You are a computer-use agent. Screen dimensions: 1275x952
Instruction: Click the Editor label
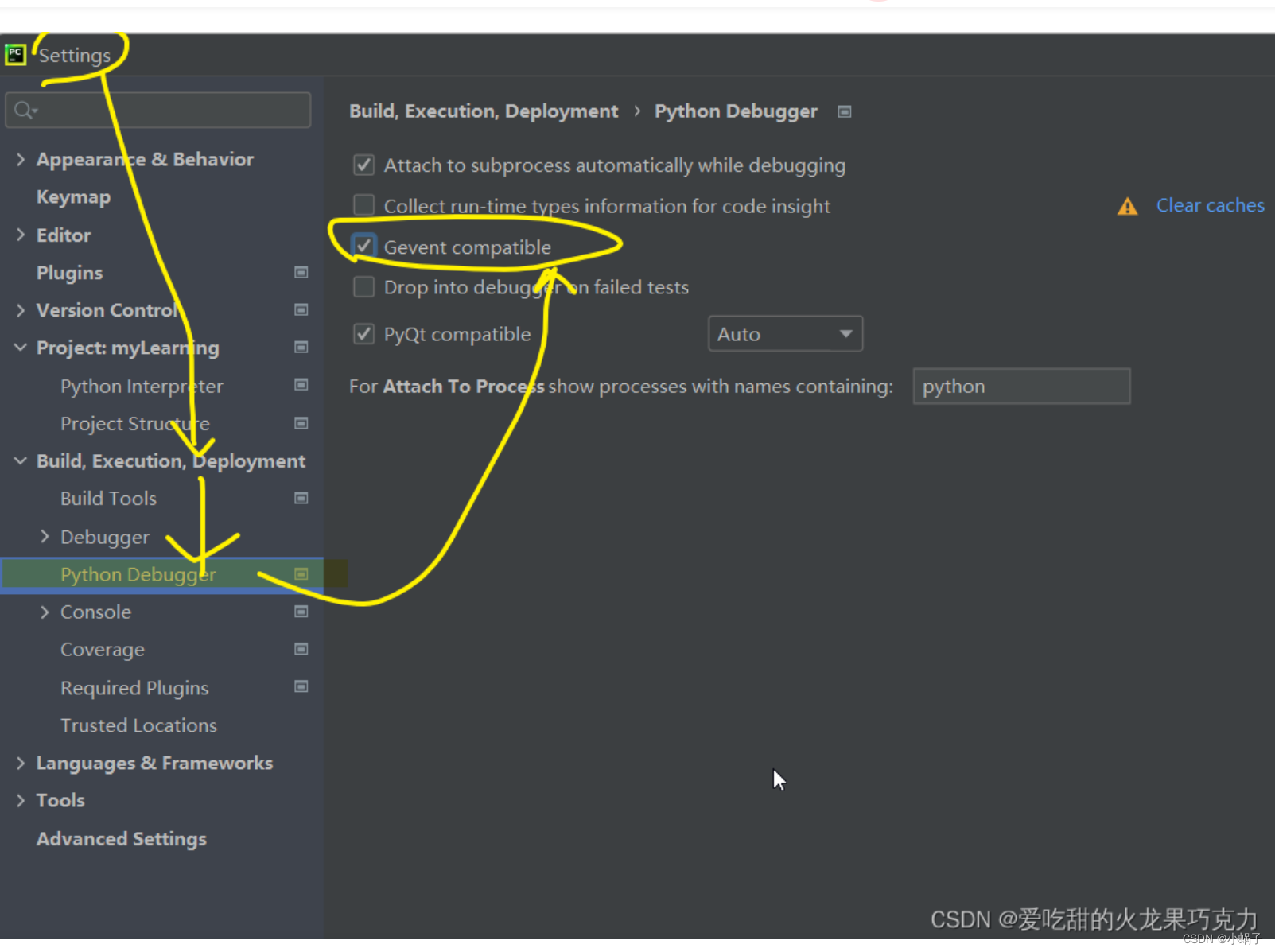pyautogui.click(x=64, y=235)
